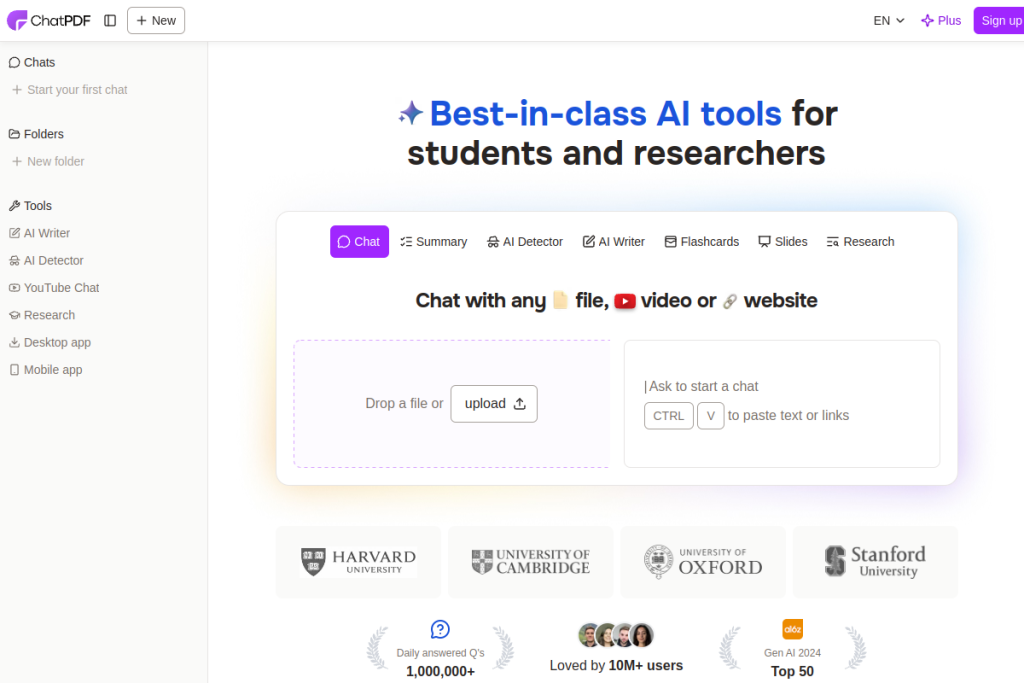Click the Drop a file or text

(x=404, y=404)
